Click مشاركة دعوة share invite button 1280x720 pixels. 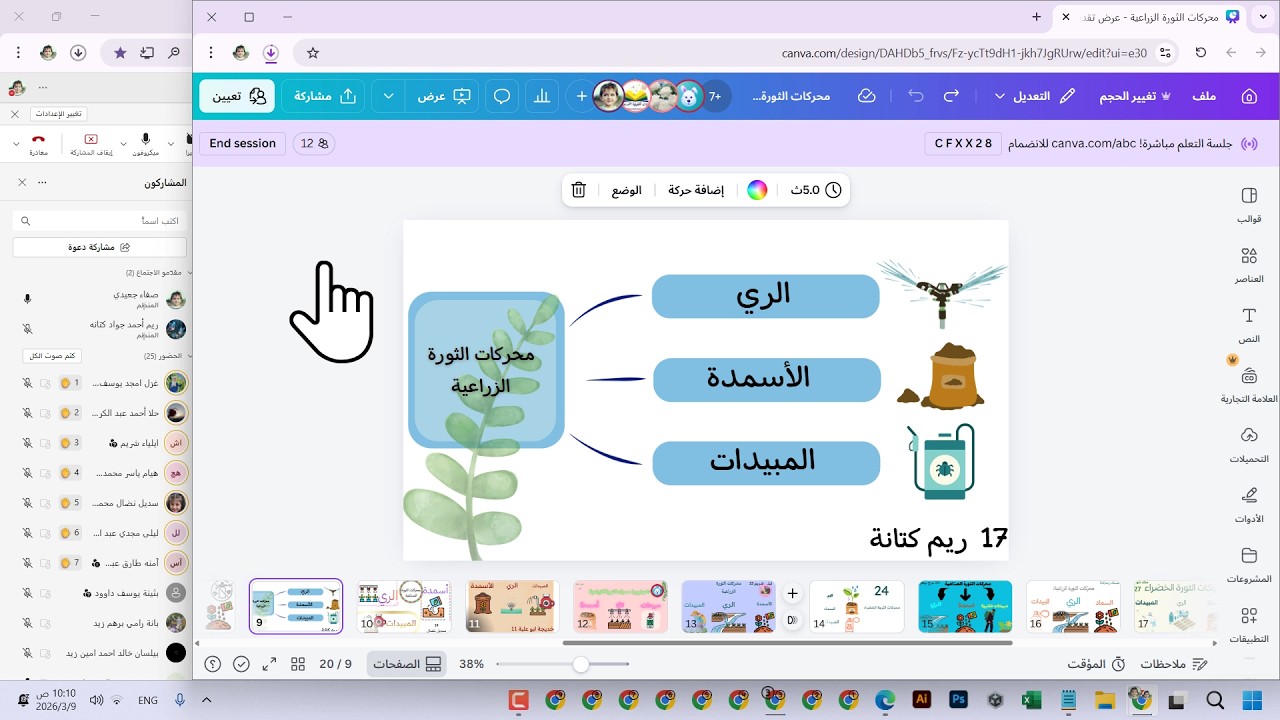point(99,247)
